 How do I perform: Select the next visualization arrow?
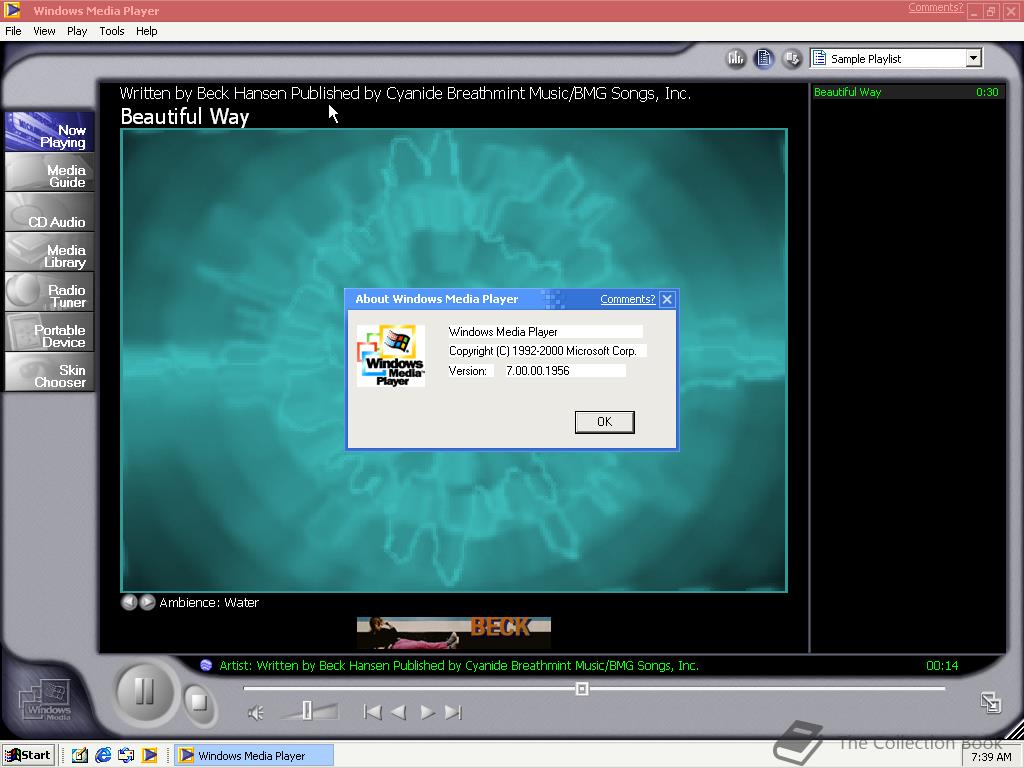click(148, 602)
